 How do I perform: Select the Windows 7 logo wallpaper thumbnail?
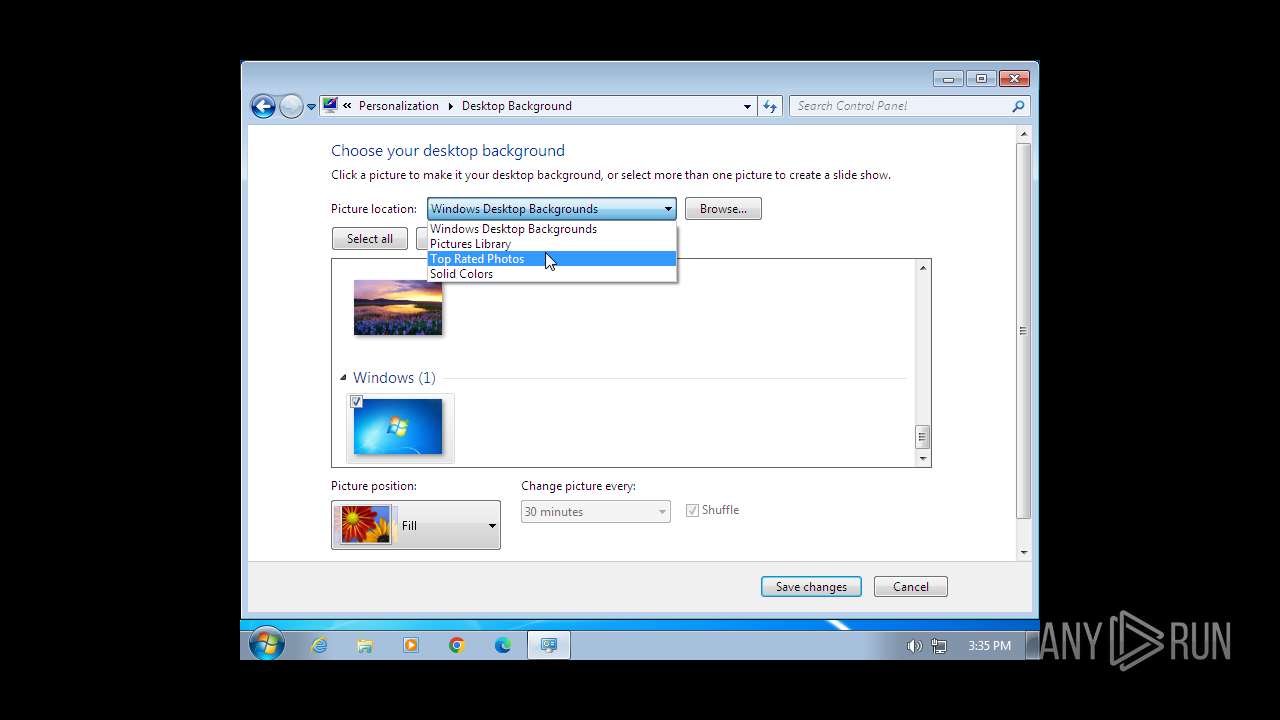coord(398,427)
